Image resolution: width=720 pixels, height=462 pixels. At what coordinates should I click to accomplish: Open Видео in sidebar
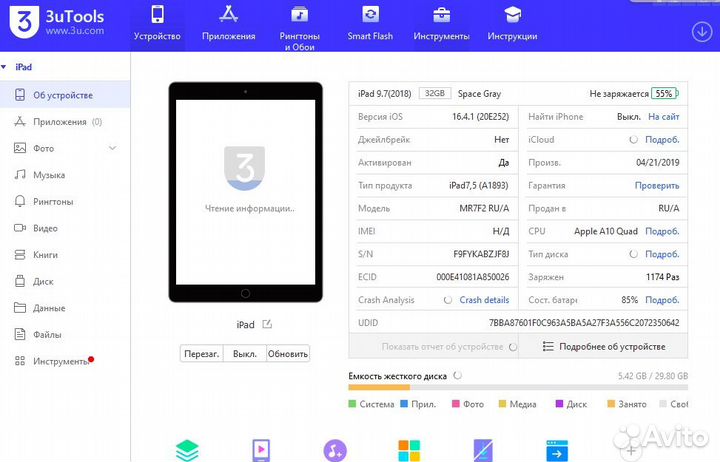pos(65,228)
